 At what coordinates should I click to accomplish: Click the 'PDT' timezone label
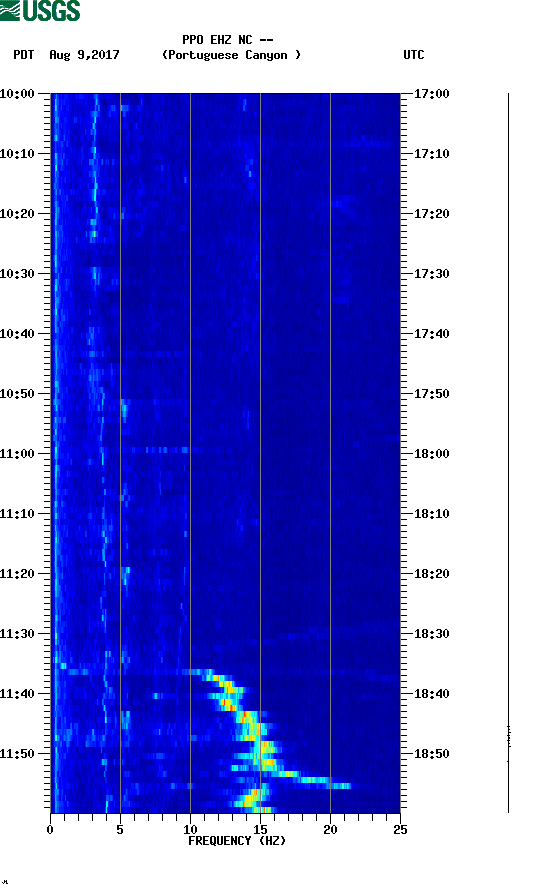click(x=23, y=55)
